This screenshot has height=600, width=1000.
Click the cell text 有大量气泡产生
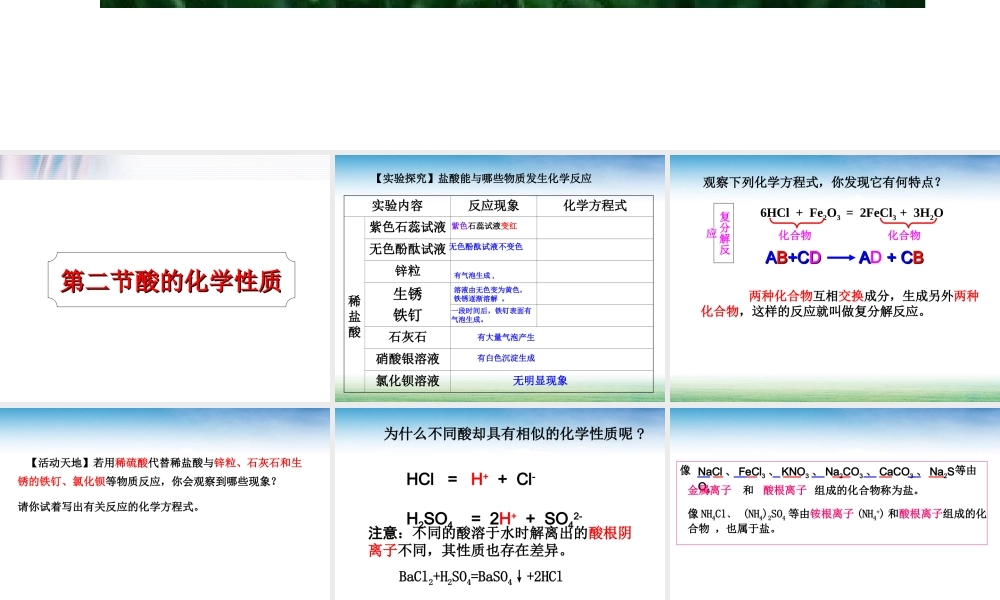506,337
